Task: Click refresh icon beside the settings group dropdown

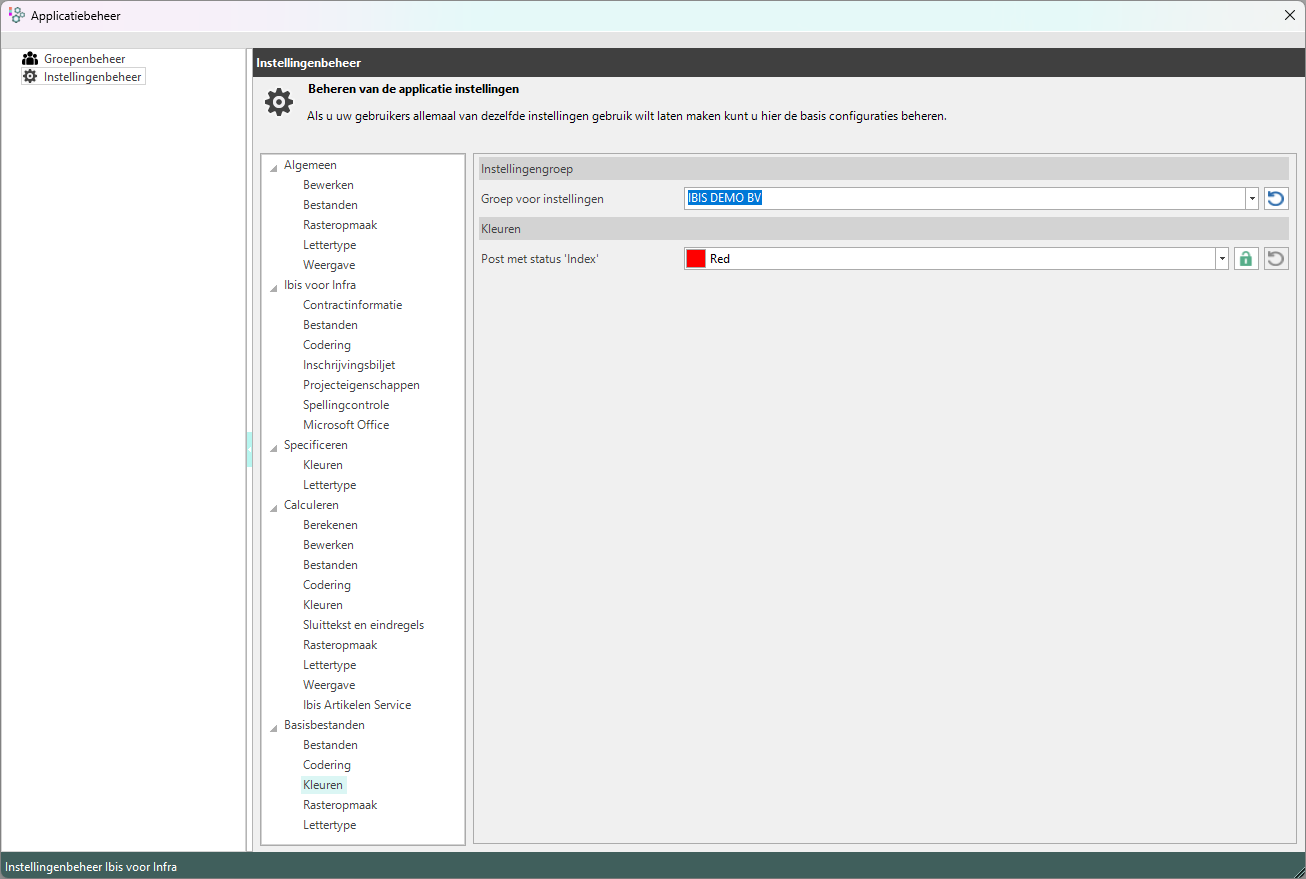Action: coord(1275,199)
